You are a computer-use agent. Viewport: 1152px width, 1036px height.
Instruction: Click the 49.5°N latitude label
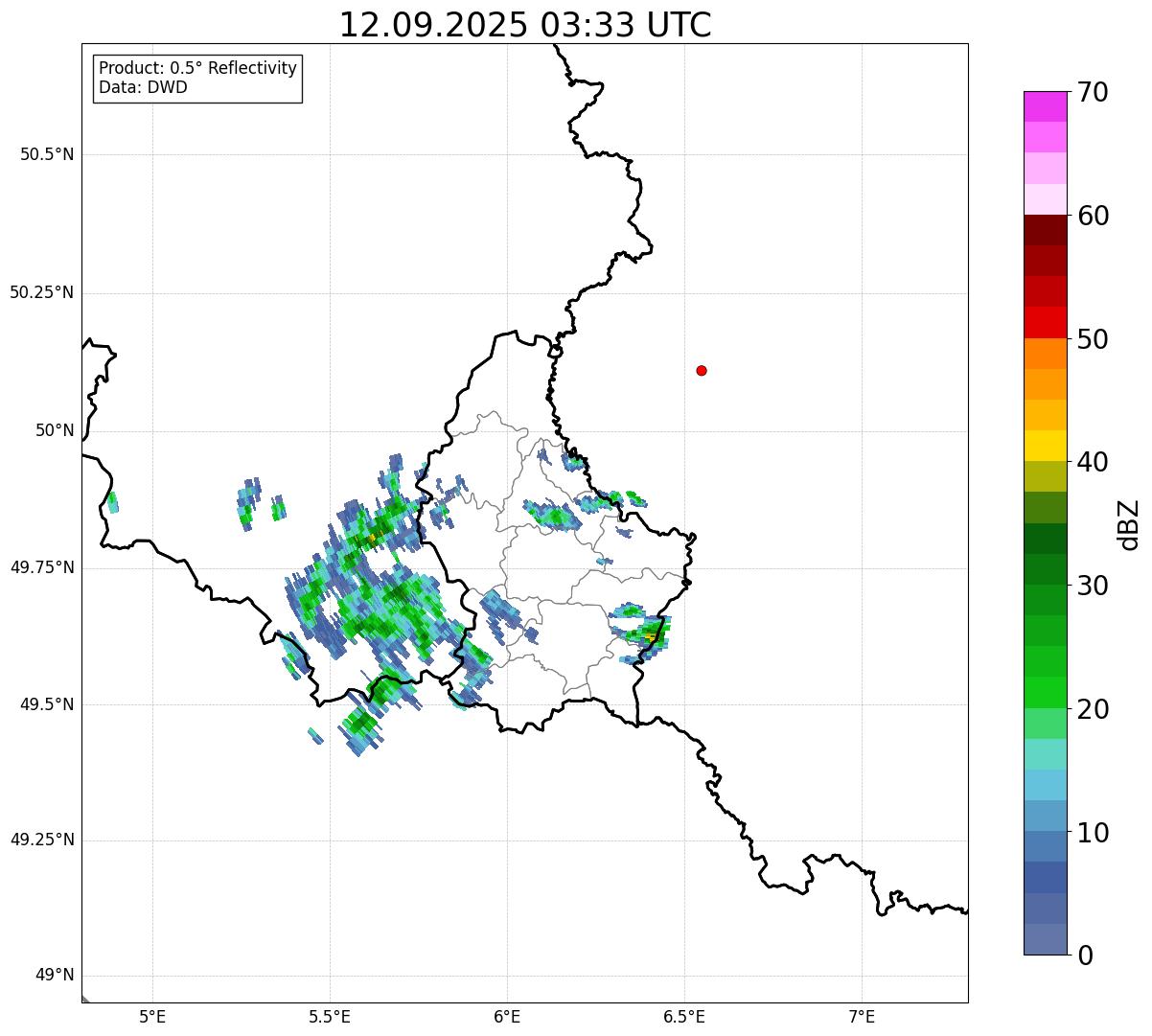click(46, 704)
